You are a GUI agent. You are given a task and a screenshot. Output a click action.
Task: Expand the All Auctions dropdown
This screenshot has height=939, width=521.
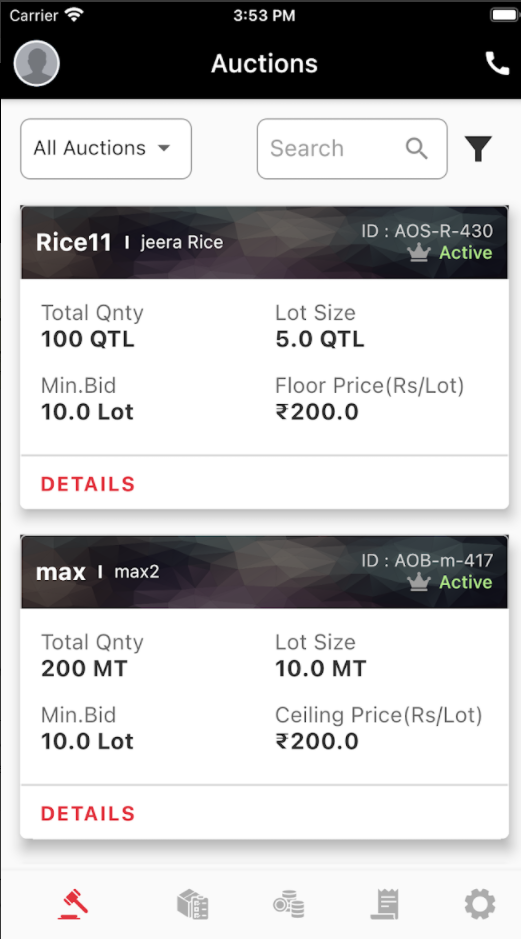click(x=106, y=149)
